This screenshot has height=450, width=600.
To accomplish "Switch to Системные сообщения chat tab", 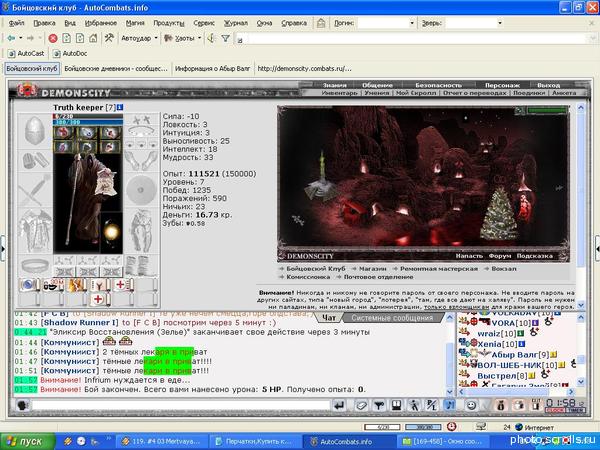I will pyautogui.click(x=392, y=318).
